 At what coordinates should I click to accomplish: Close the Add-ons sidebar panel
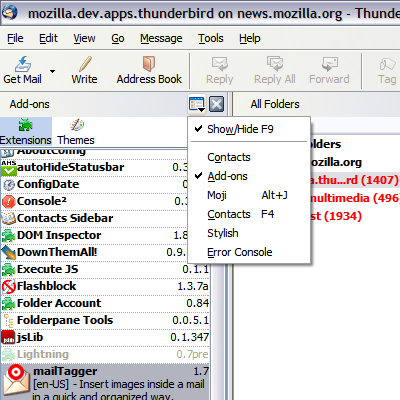click(217, 104)
